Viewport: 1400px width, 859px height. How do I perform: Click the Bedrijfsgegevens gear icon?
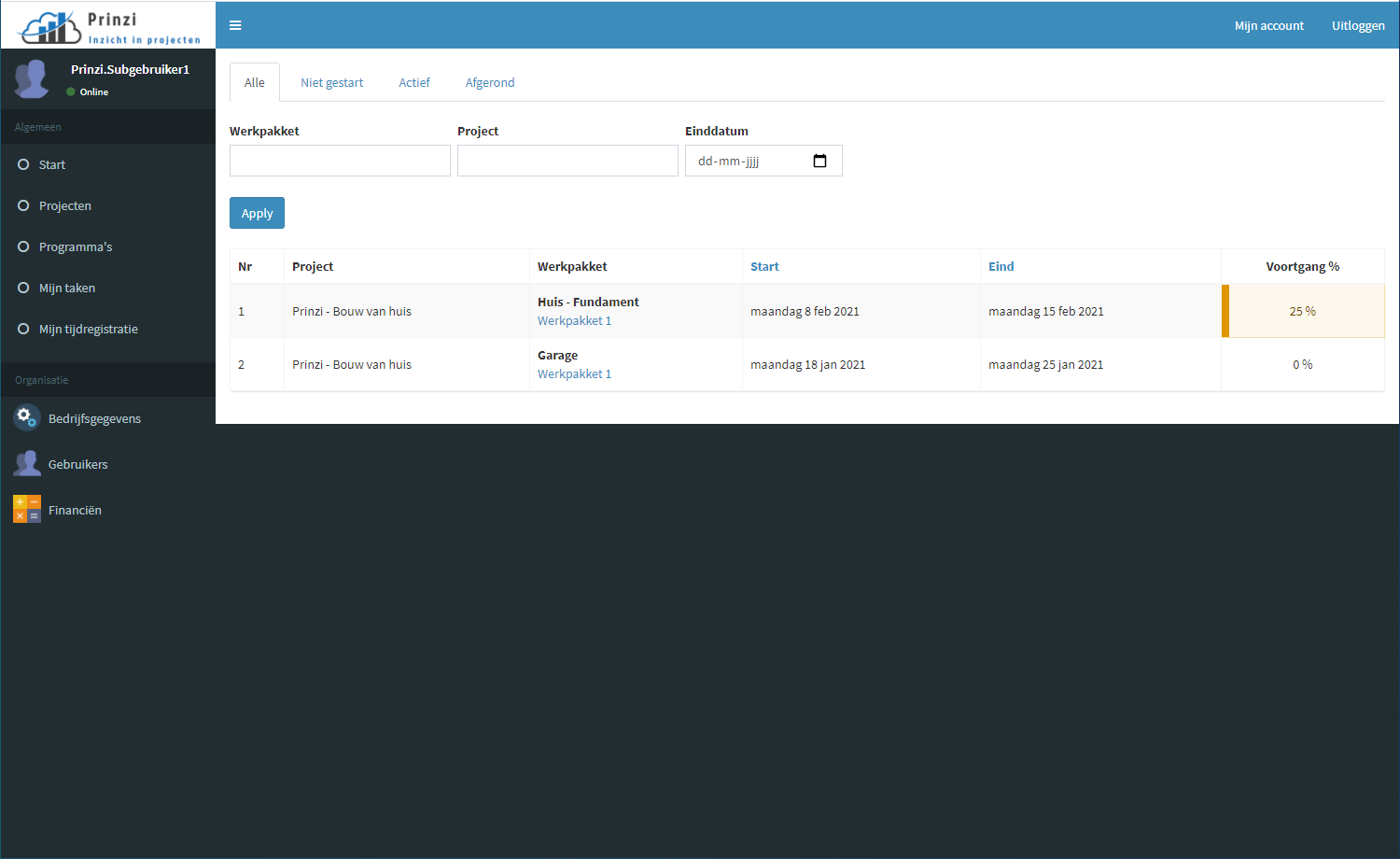click(26, 417)
